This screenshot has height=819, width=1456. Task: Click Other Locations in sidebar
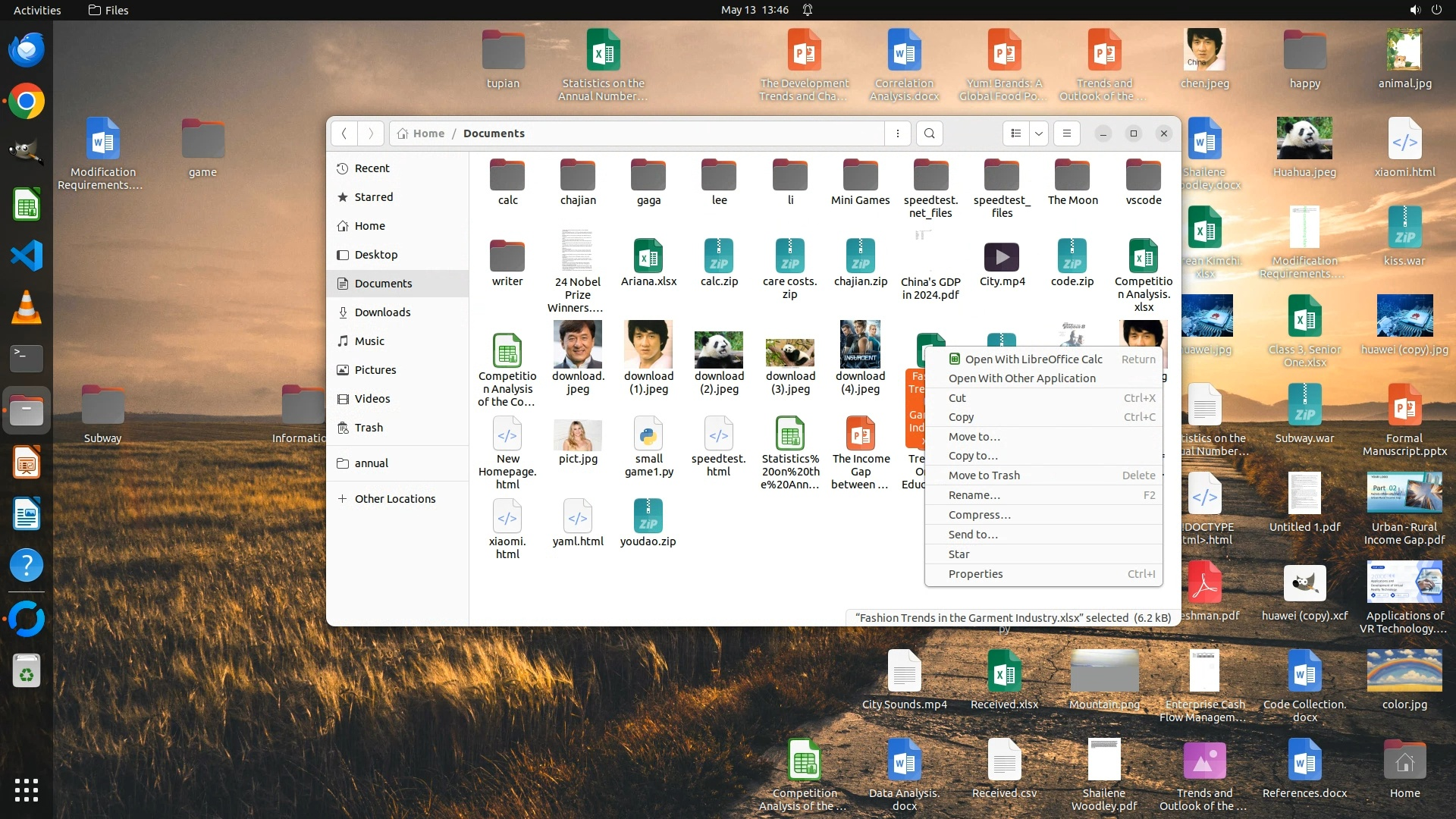(394, 499)
